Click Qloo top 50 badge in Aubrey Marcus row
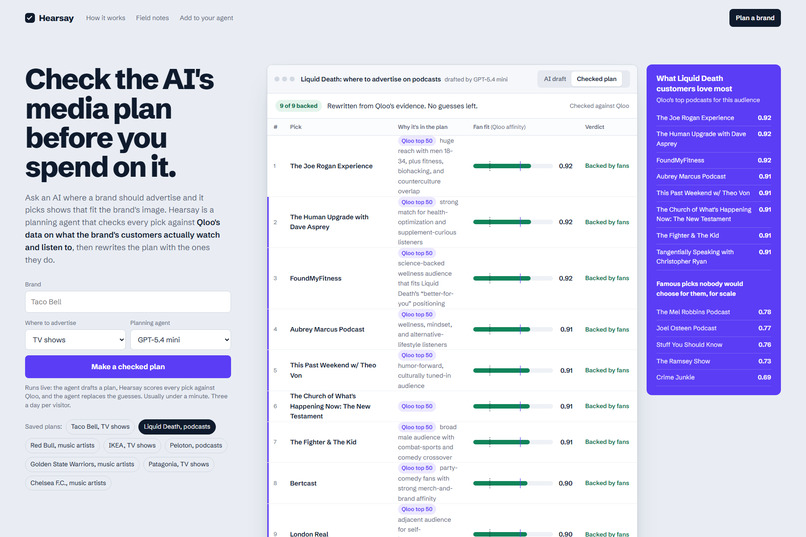 click(417, 314)
